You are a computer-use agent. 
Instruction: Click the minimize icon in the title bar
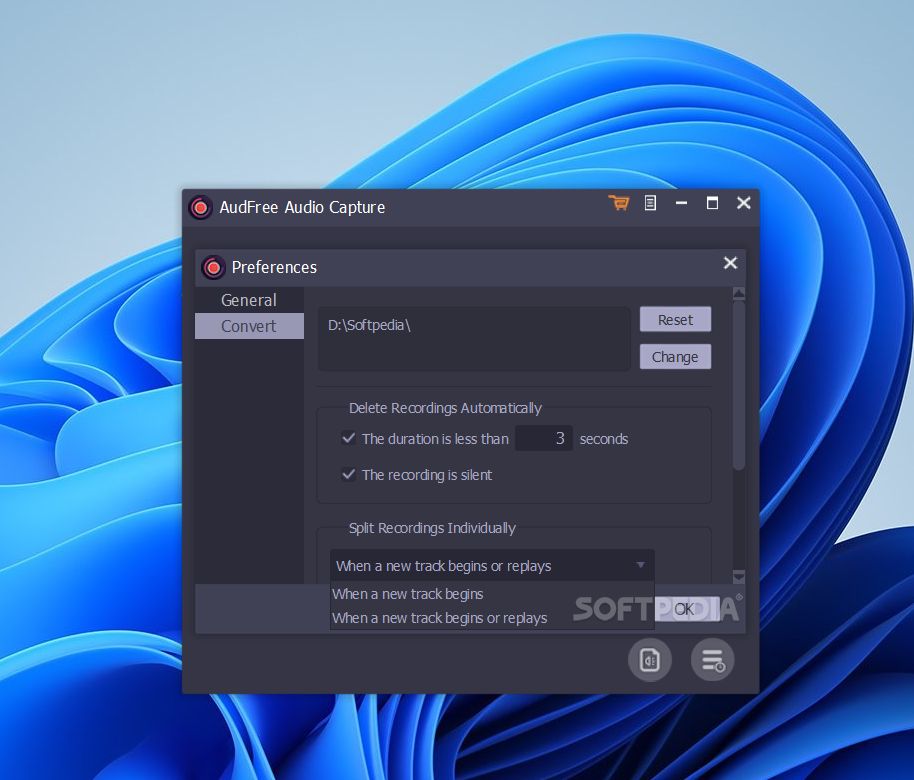coord(681,202)
